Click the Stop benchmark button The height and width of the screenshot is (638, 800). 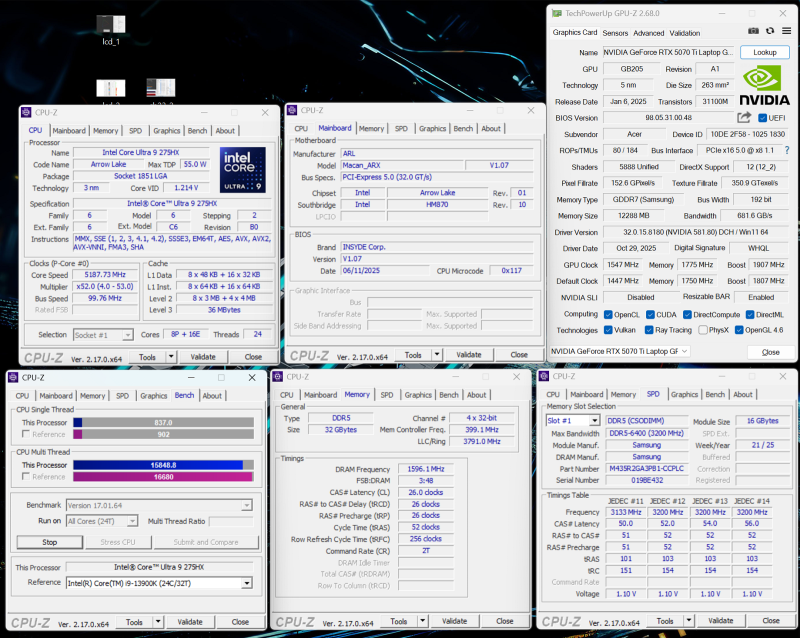click(49, 542)
